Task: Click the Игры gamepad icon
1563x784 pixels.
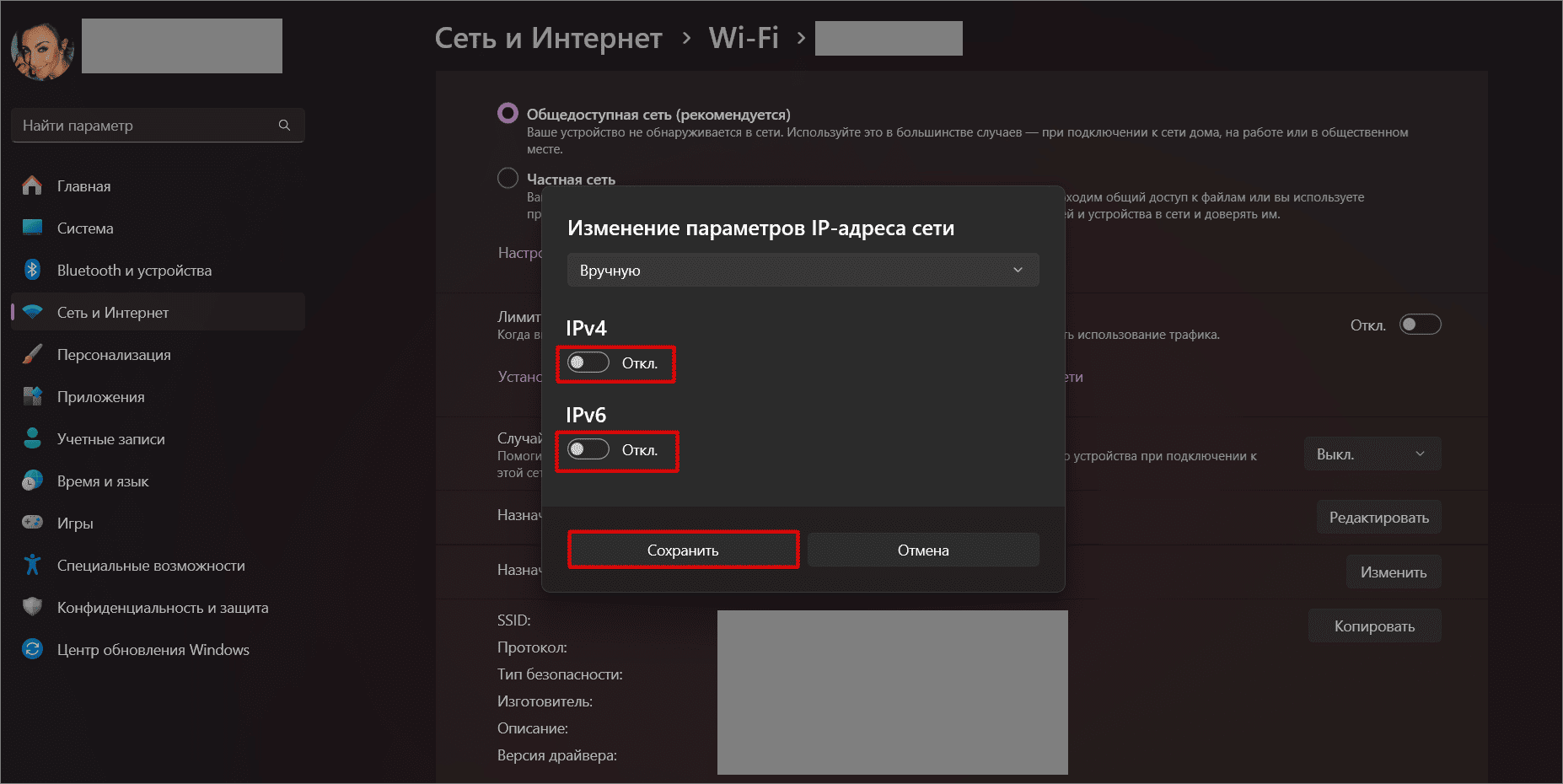Action: (32, 523)
